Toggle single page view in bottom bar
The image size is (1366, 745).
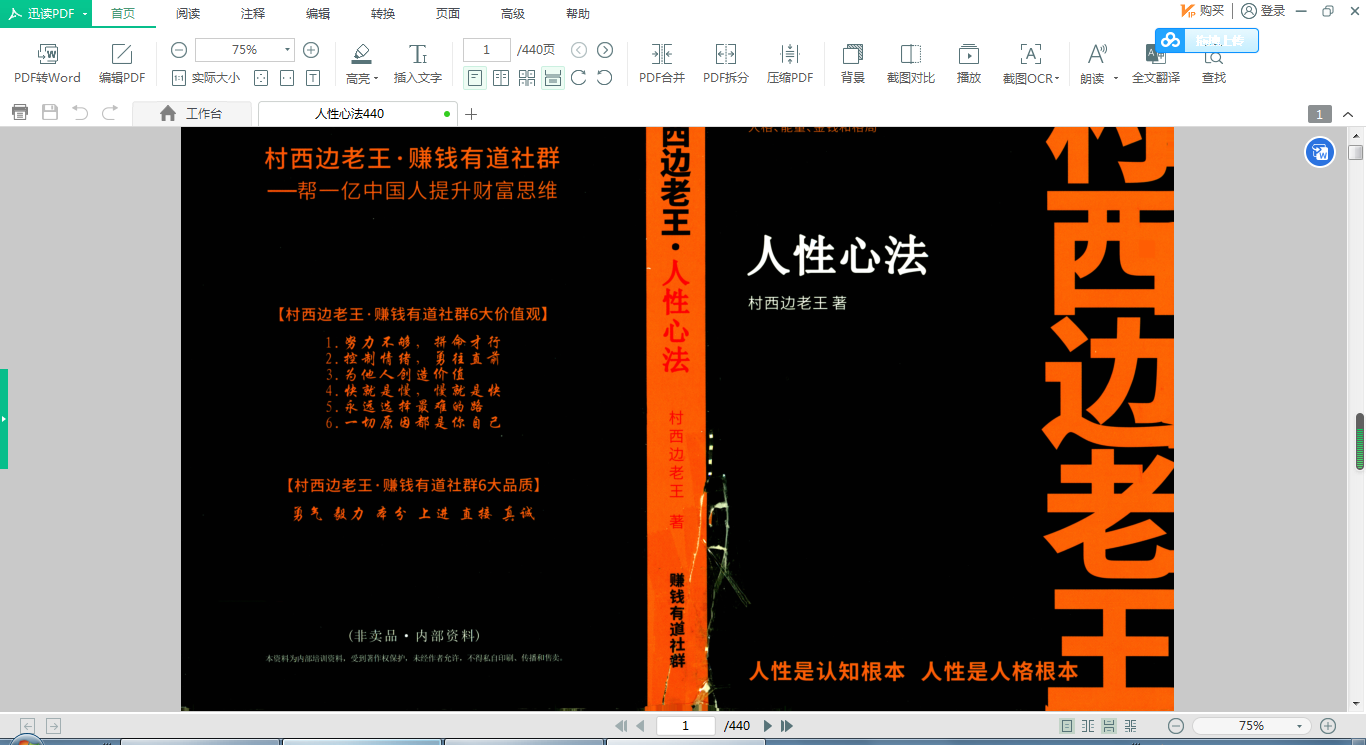[1067, 726]
